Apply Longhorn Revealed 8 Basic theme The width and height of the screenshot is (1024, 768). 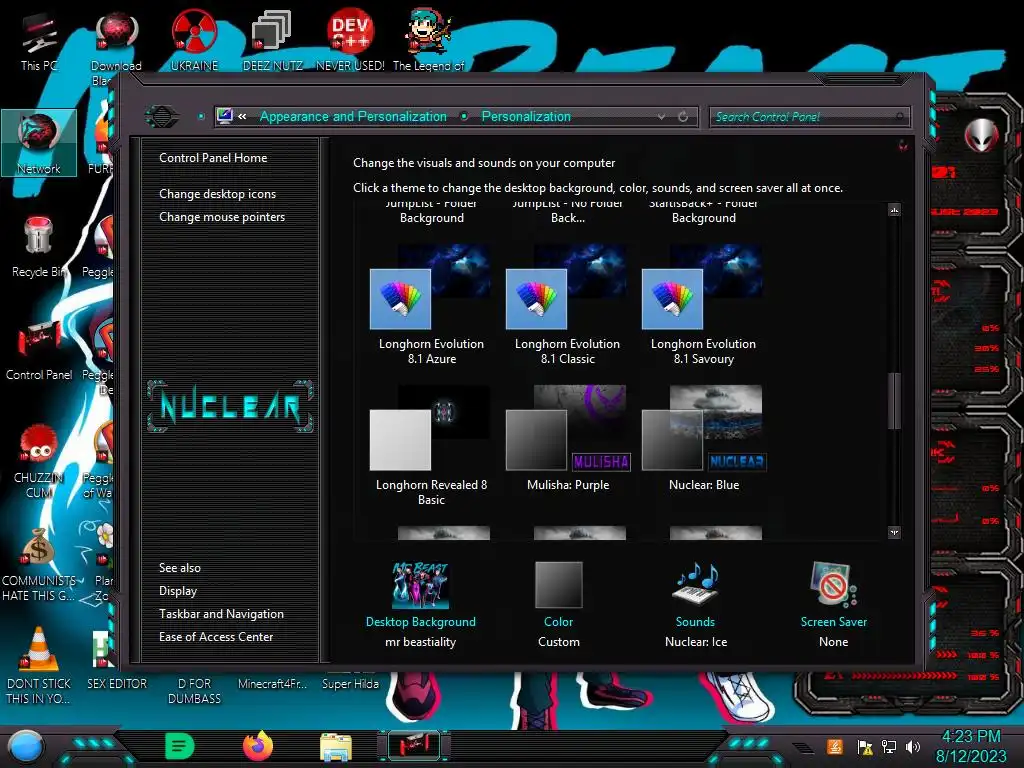pos(431,446)
